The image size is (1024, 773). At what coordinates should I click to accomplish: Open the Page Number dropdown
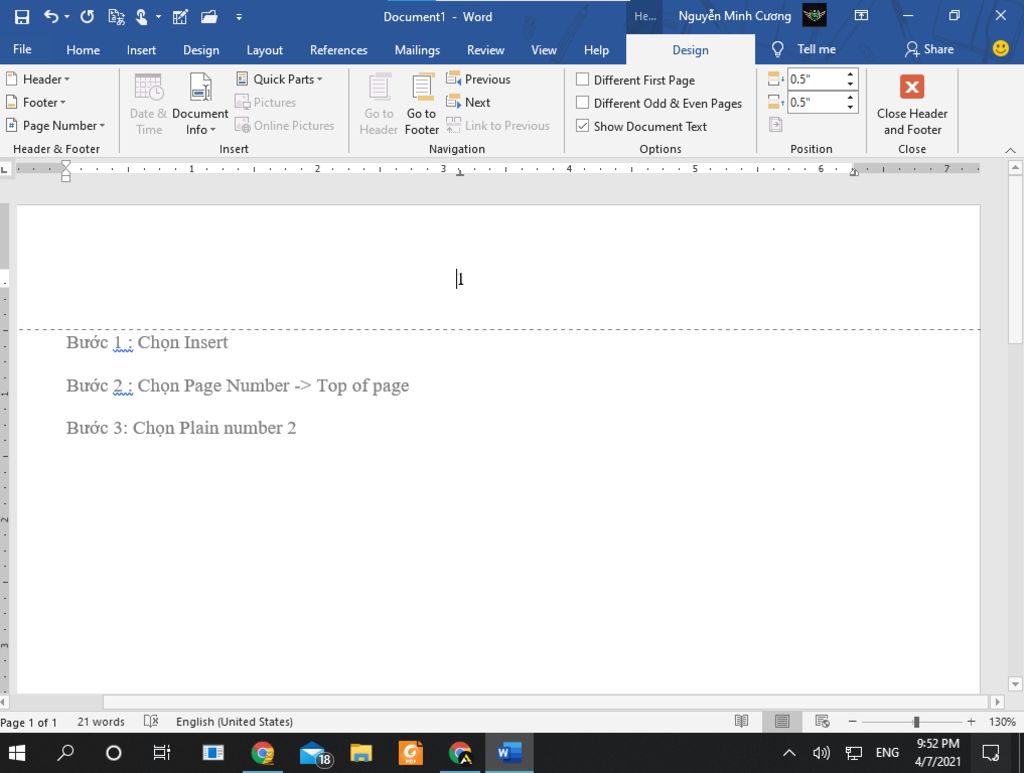coord(56,125)
